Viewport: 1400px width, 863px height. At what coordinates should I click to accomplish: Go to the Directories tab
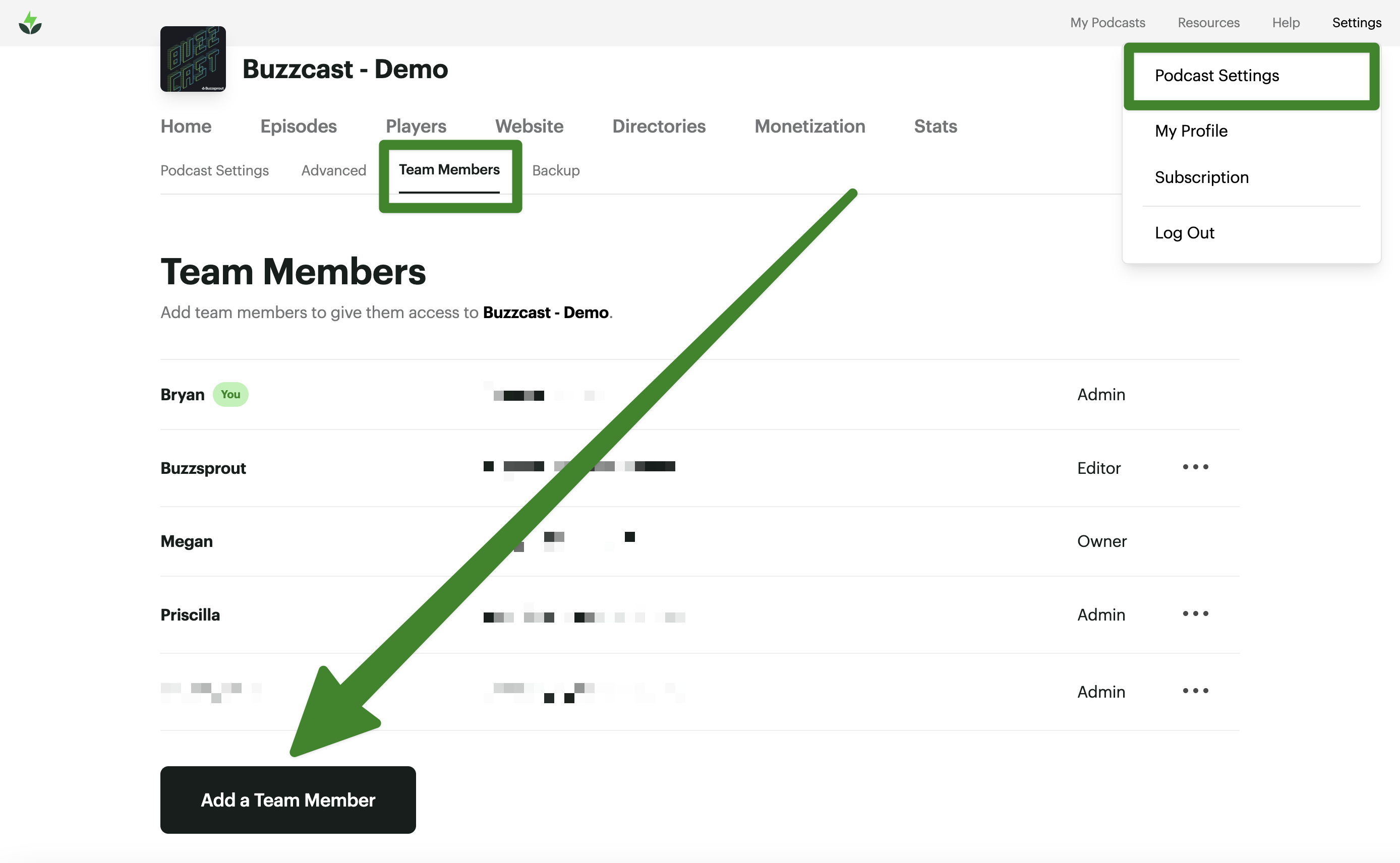[658, 126]
